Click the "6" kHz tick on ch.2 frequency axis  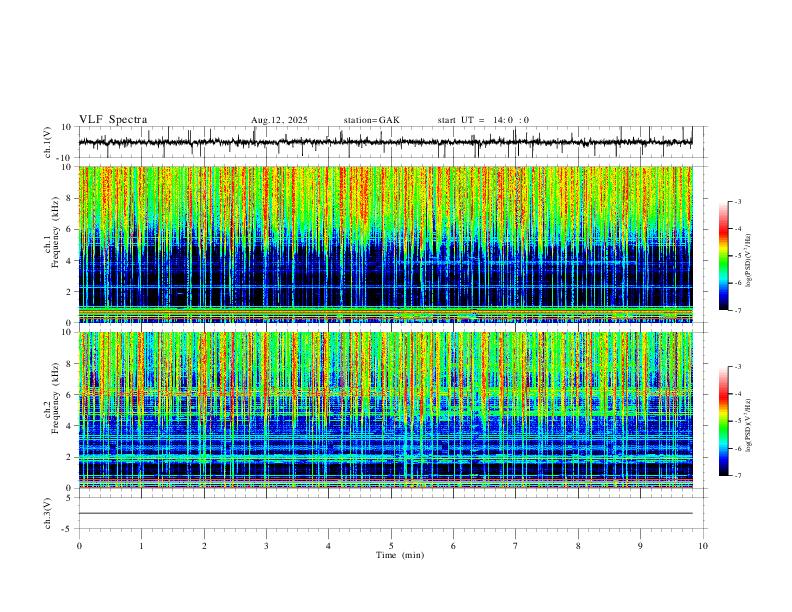point(69,395)
